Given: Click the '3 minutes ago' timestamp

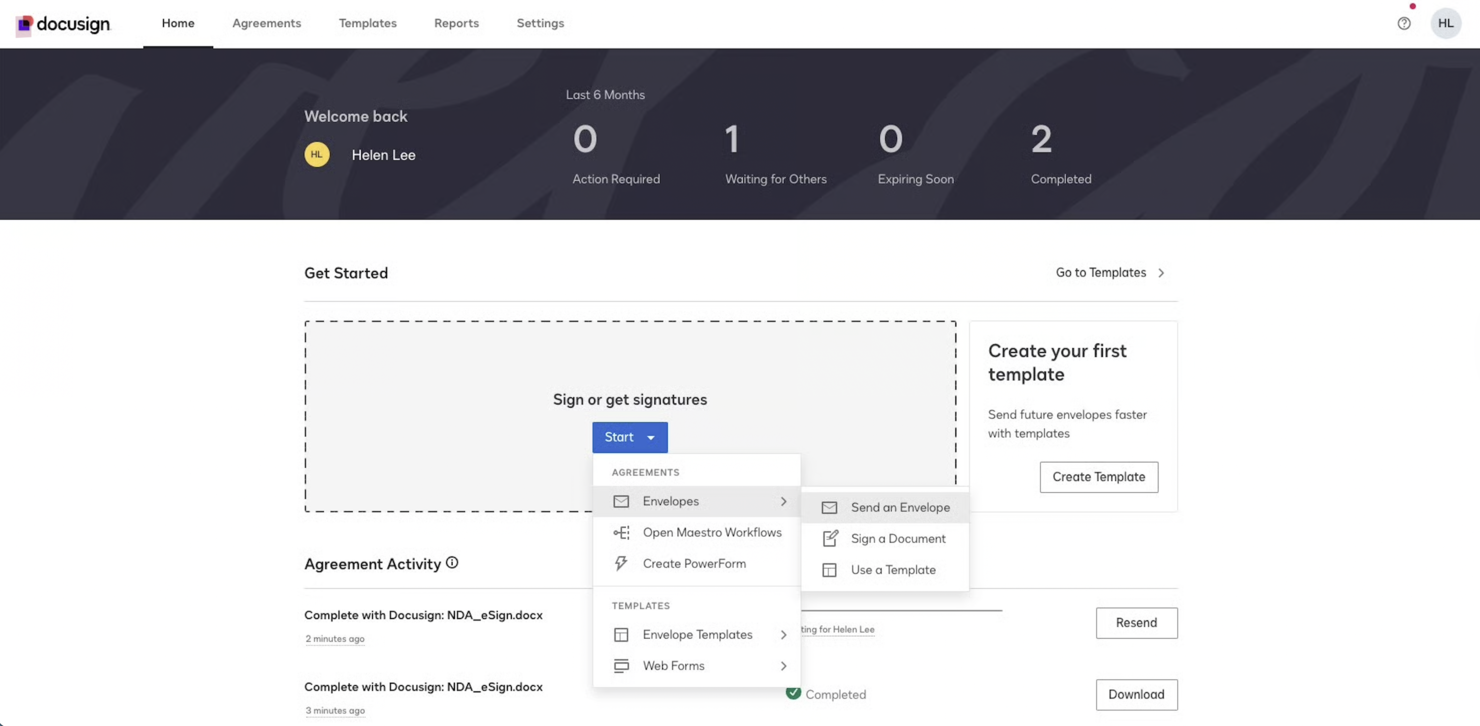Looking at the screenshot, I should pyautogui.click(x=335, y=711).
